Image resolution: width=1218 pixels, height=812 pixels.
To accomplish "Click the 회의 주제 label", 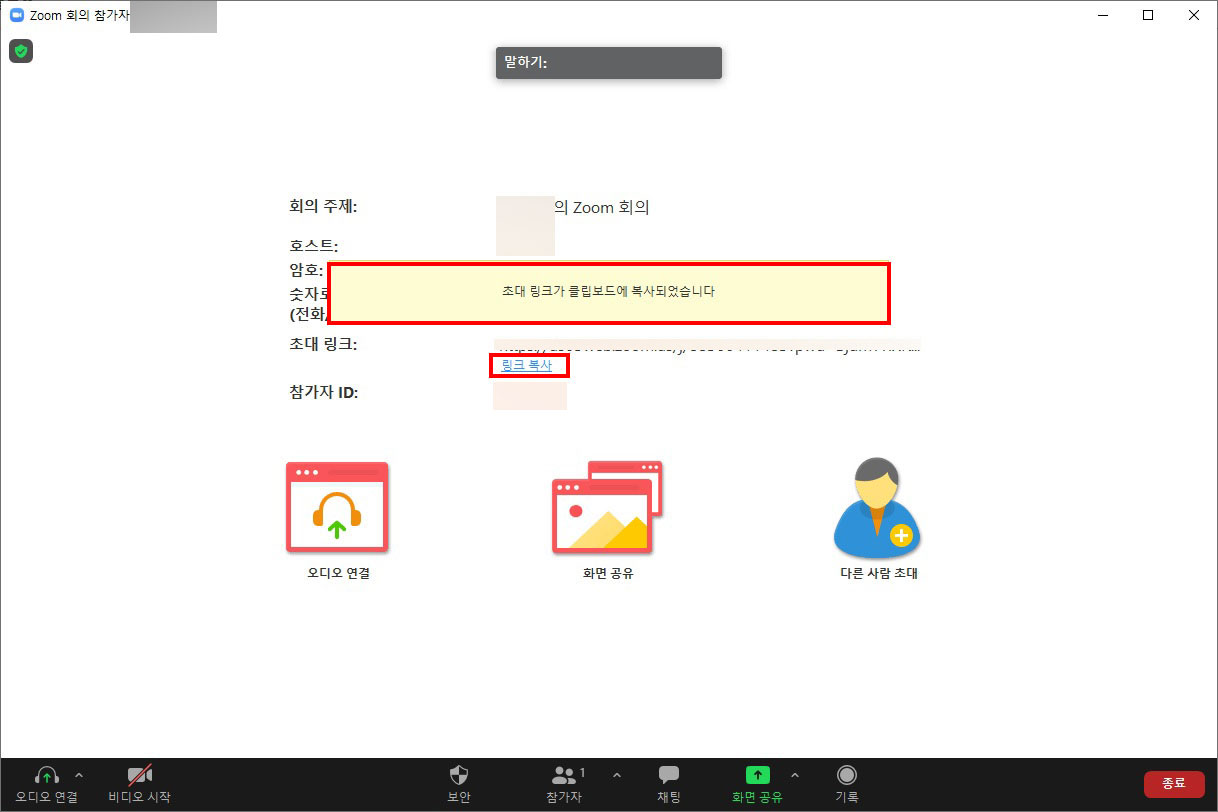I will click(323, 207).
